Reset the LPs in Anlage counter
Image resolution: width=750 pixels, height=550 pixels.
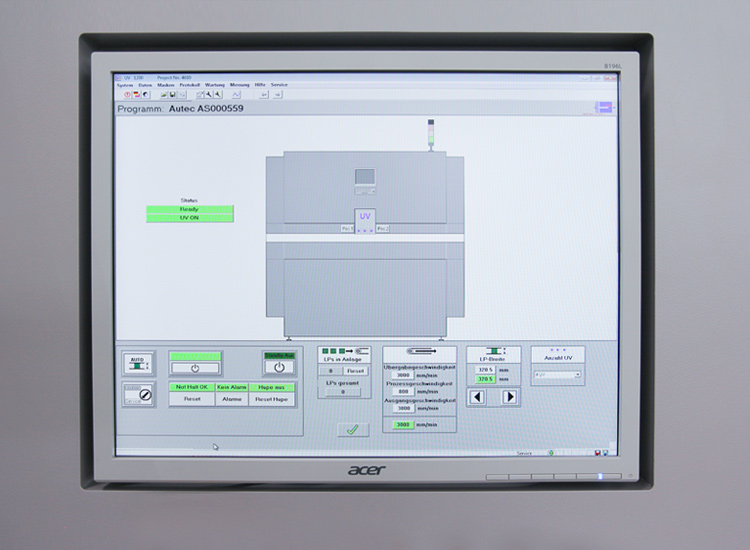[x=355, y=371]
